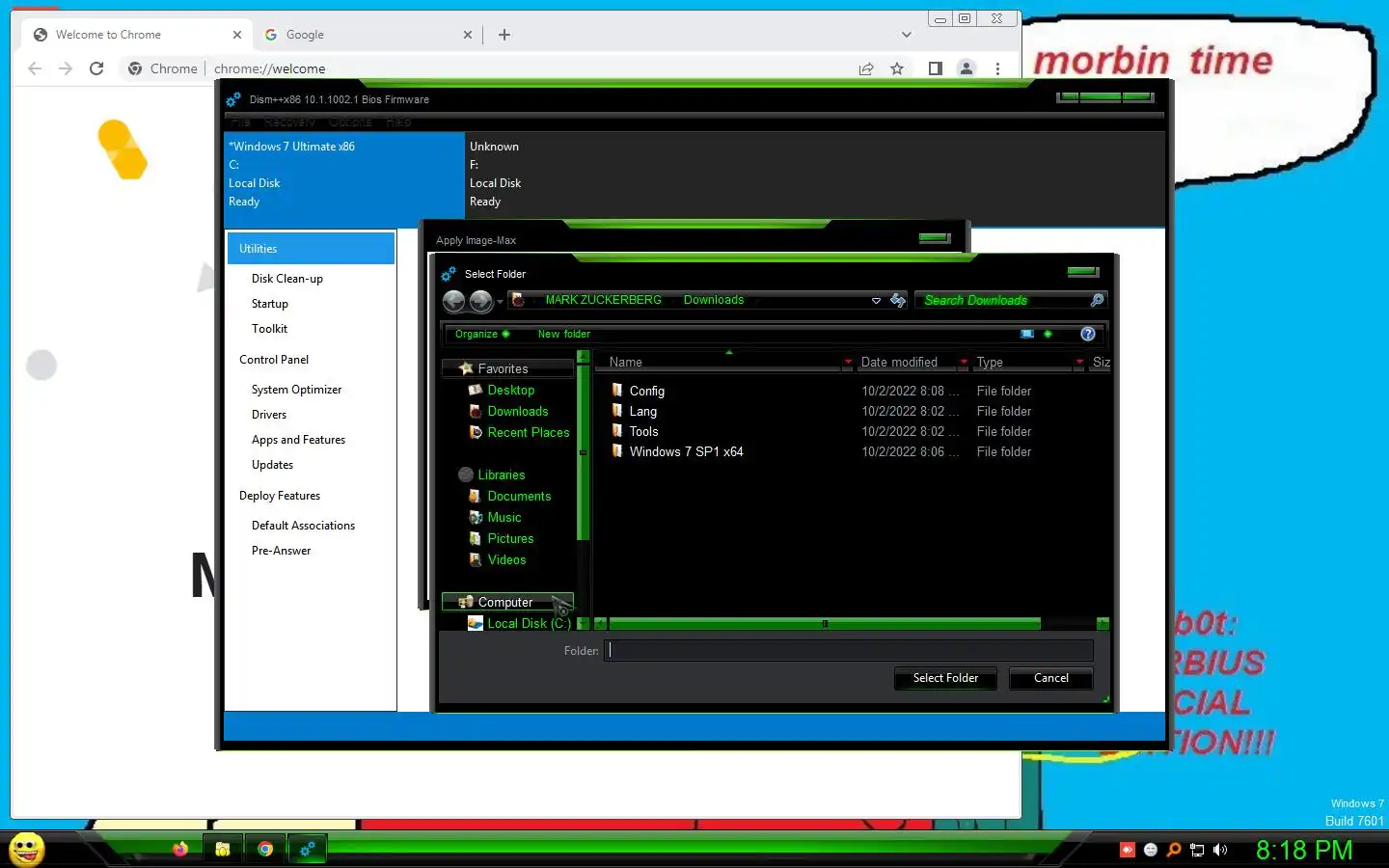Open the view options dropdown arrow

click(x=1048, y=334)
